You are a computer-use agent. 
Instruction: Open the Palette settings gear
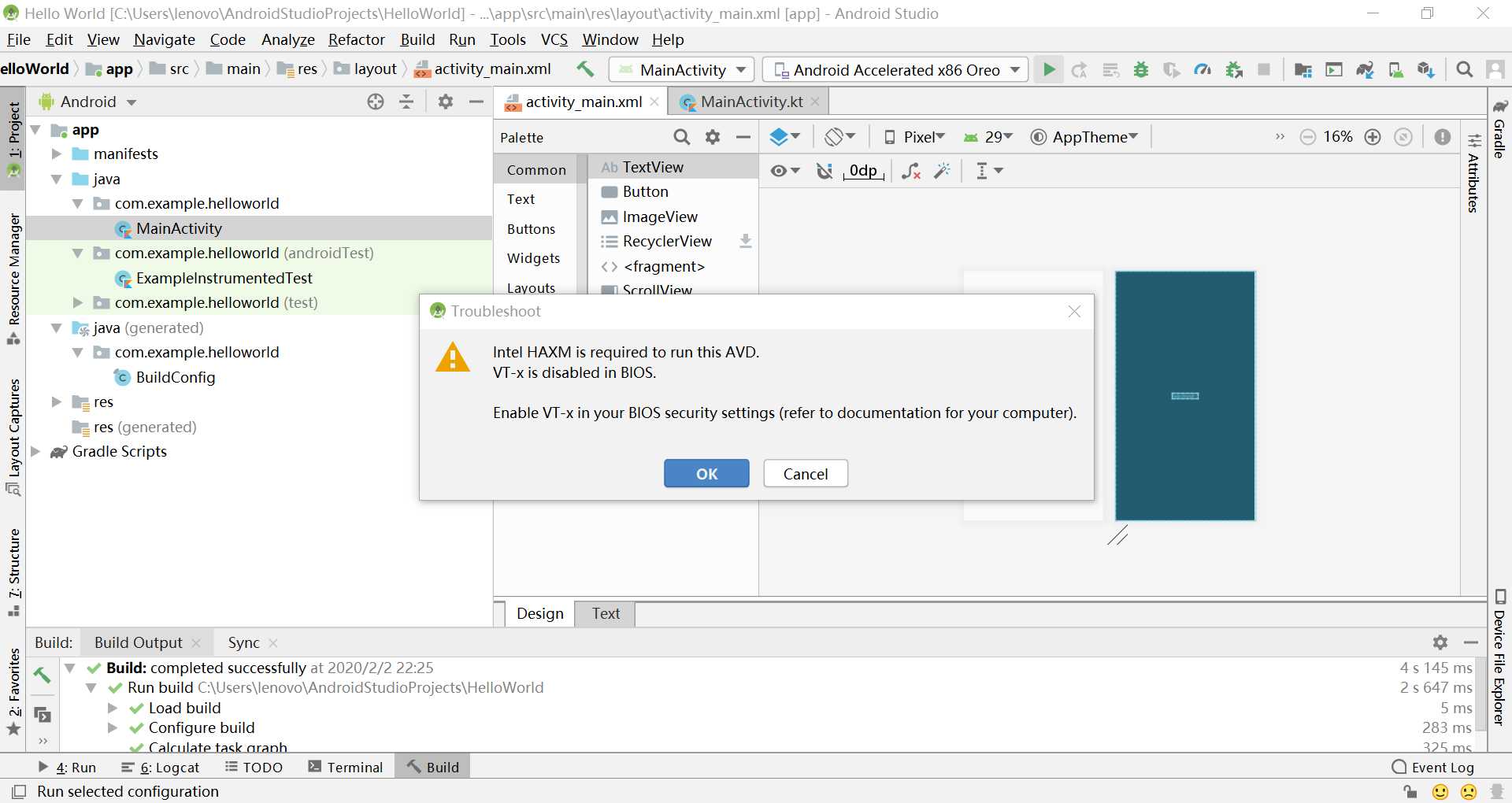(x=713, y=137)
